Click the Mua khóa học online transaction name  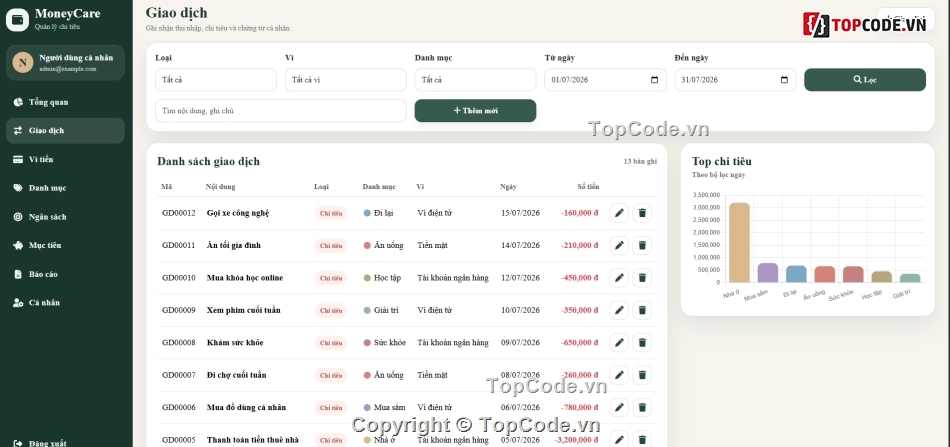pos(245,278)
